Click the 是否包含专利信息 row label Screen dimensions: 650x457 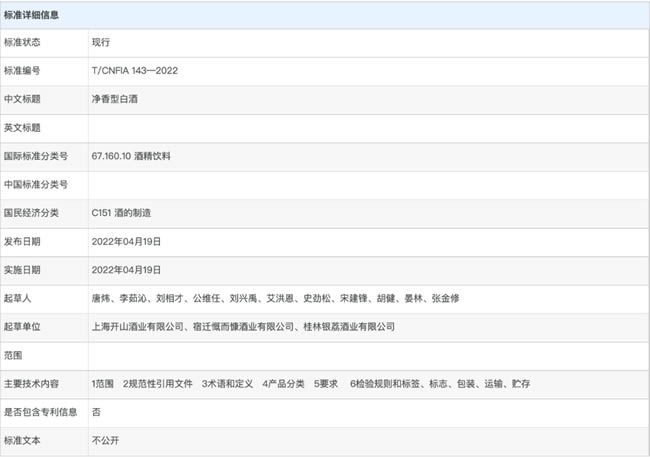point(41,412)
